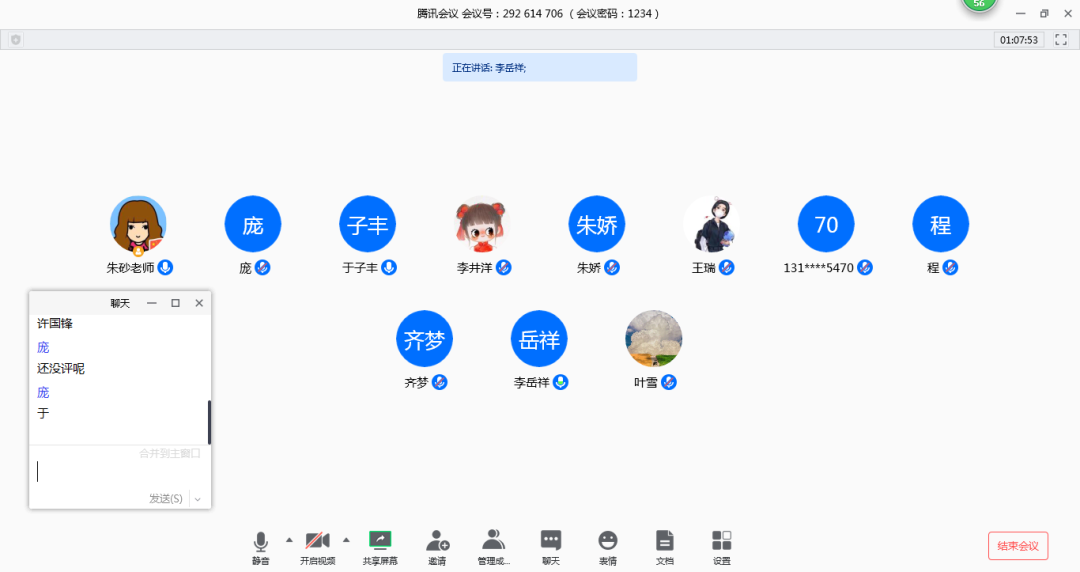Enter fullscreen with the top-right icon
Screen dimensions: 1080x572
(1061, 40)
